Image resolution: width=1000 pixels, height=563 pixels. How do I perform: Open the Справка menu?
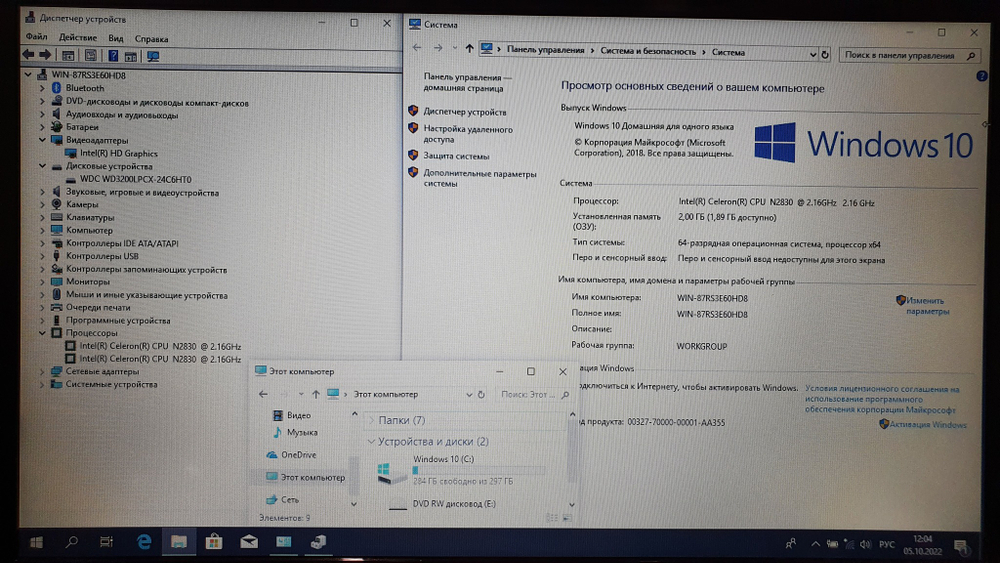pos(151,39)
